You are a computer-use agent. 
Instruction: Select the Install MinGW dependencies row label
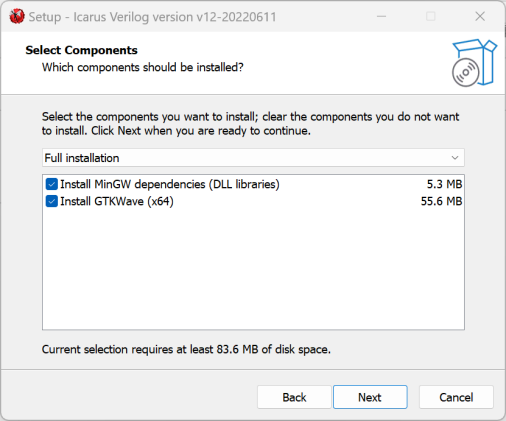point(170,184)
